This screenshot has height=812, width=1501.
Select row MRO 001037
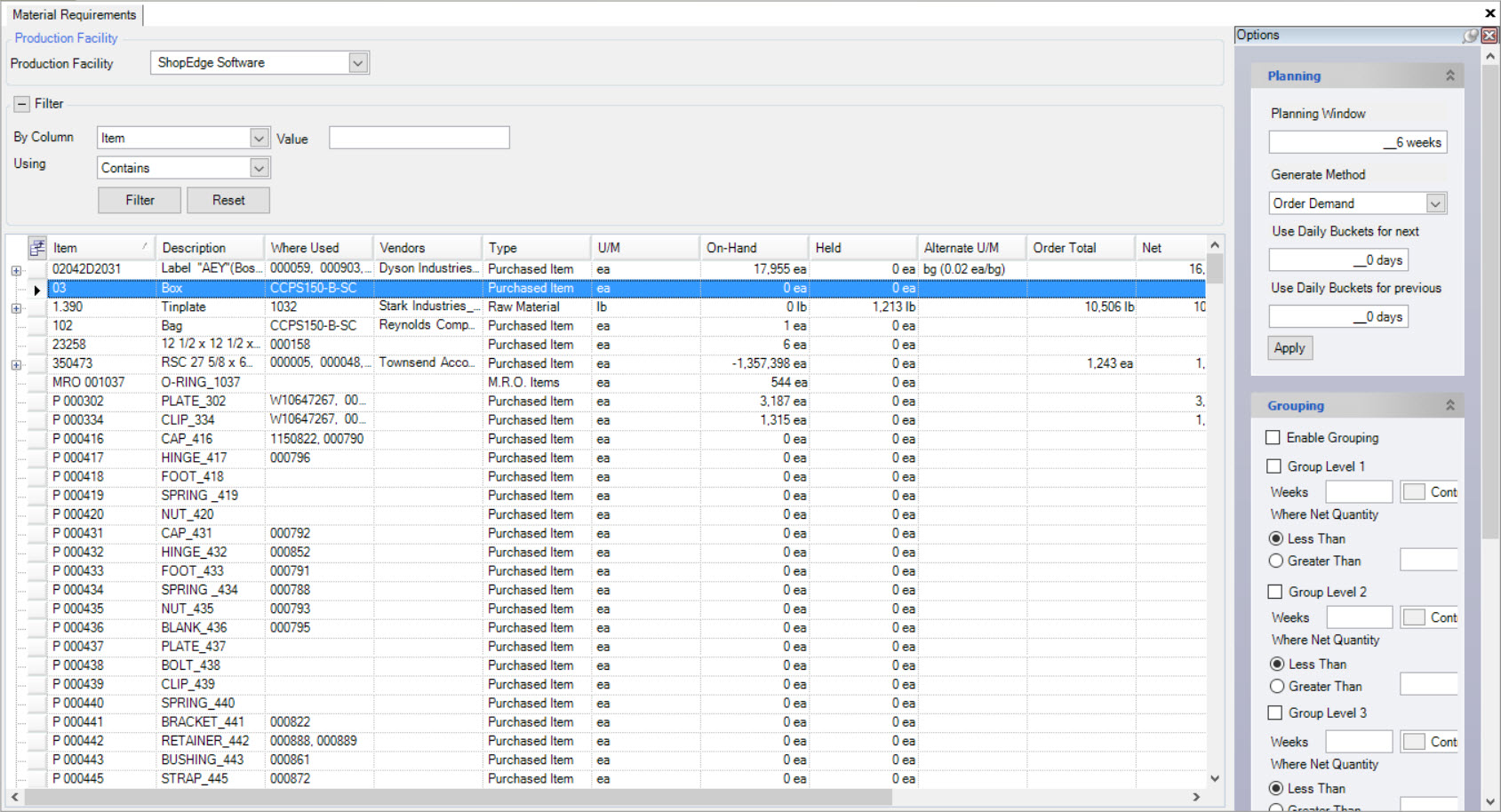(x=627, y=383)
